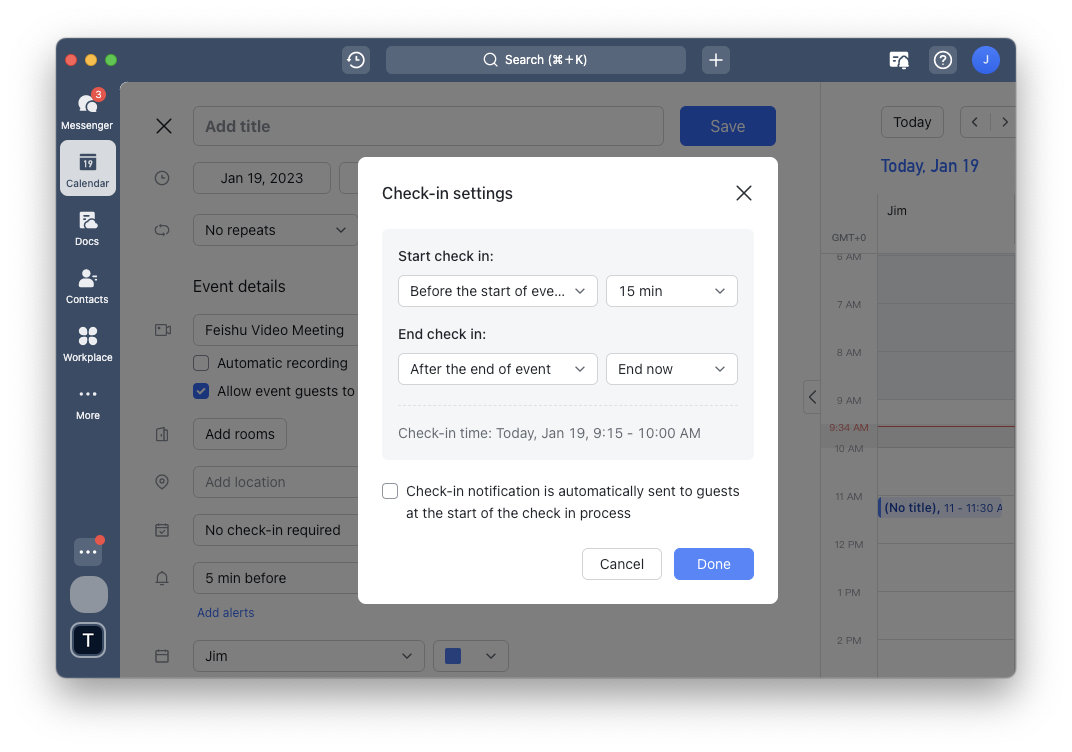Enable automatic check-in notification to guests

click(x=390, y=491)
